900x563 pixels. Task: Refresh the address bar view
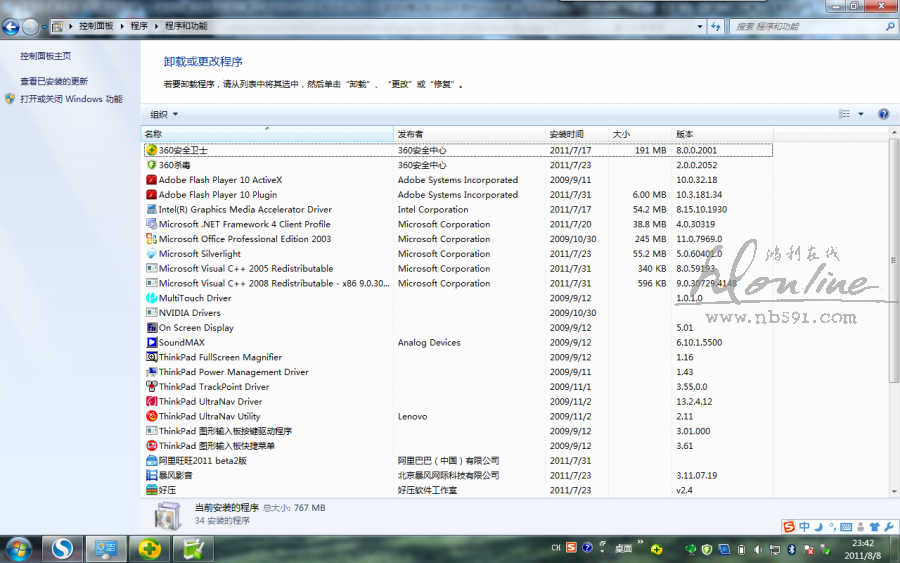[x=717, y=26]
